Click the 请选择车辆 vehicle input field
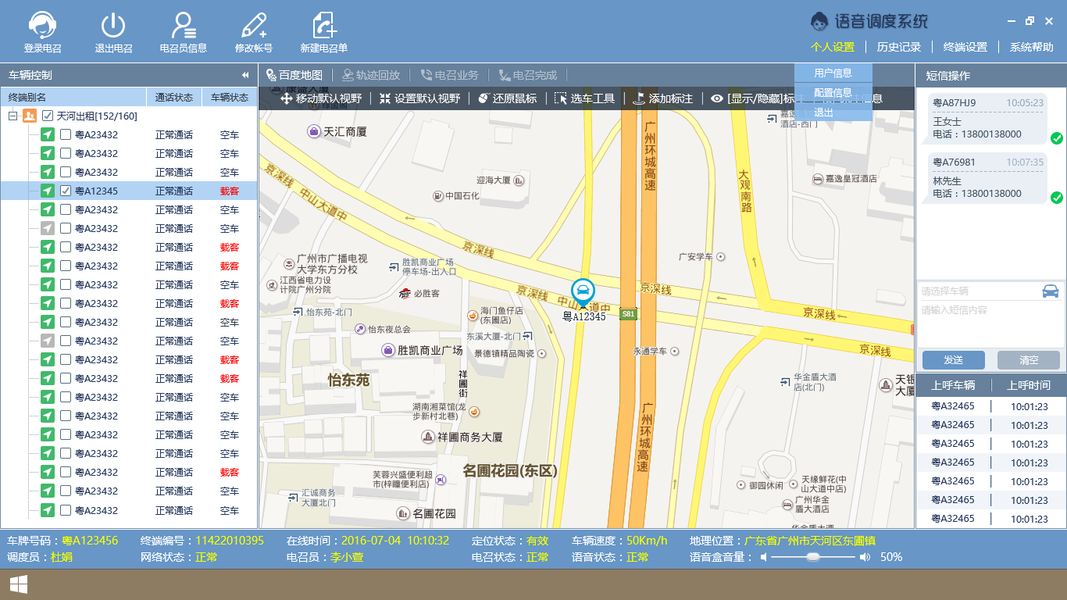 coord(979,291)
